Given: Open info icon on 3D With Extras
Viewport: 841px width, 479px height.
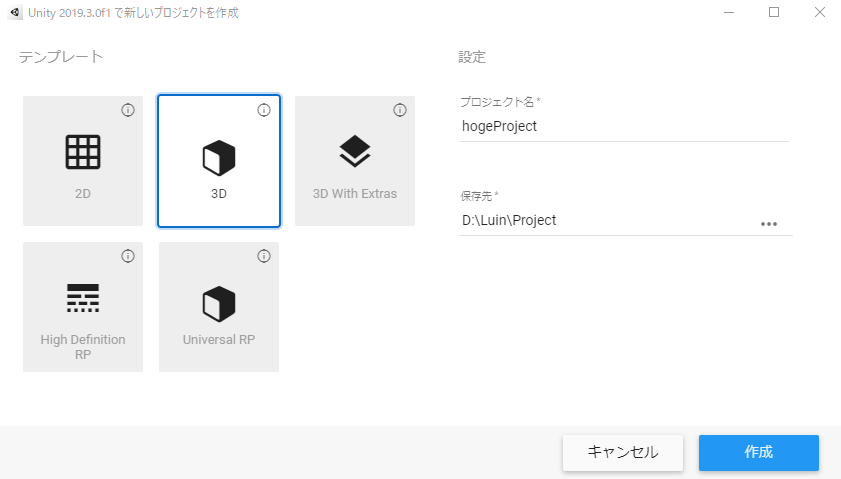Looking at the screenshot, I should (x=400, y=110).
